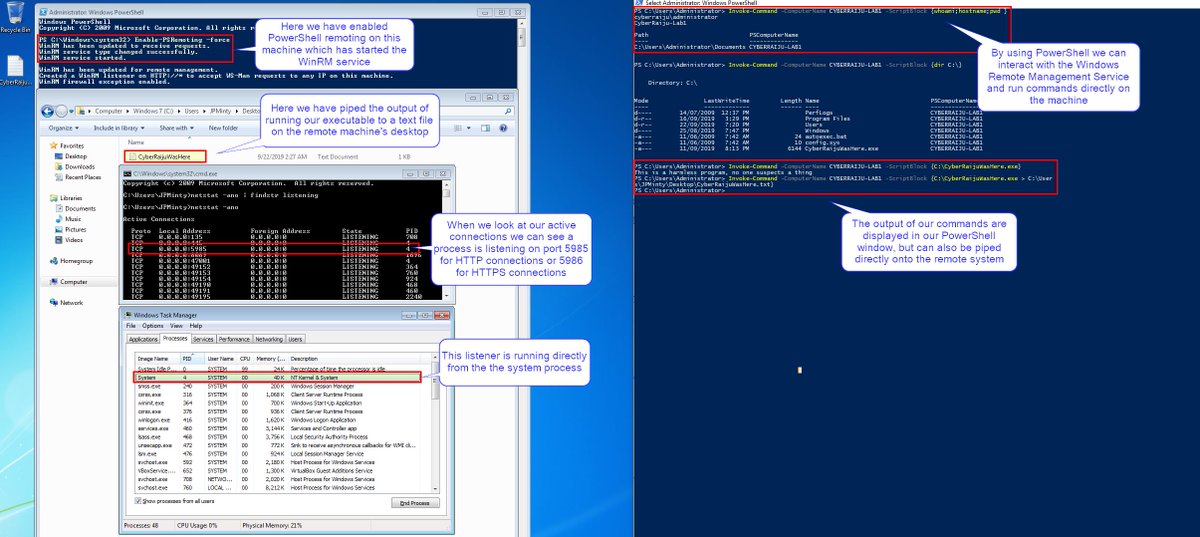Image resolution: width=1200 pixels, height=537 pixels.
Task: Click the Task Manager title bar icon
Action: tap(129, 315)
